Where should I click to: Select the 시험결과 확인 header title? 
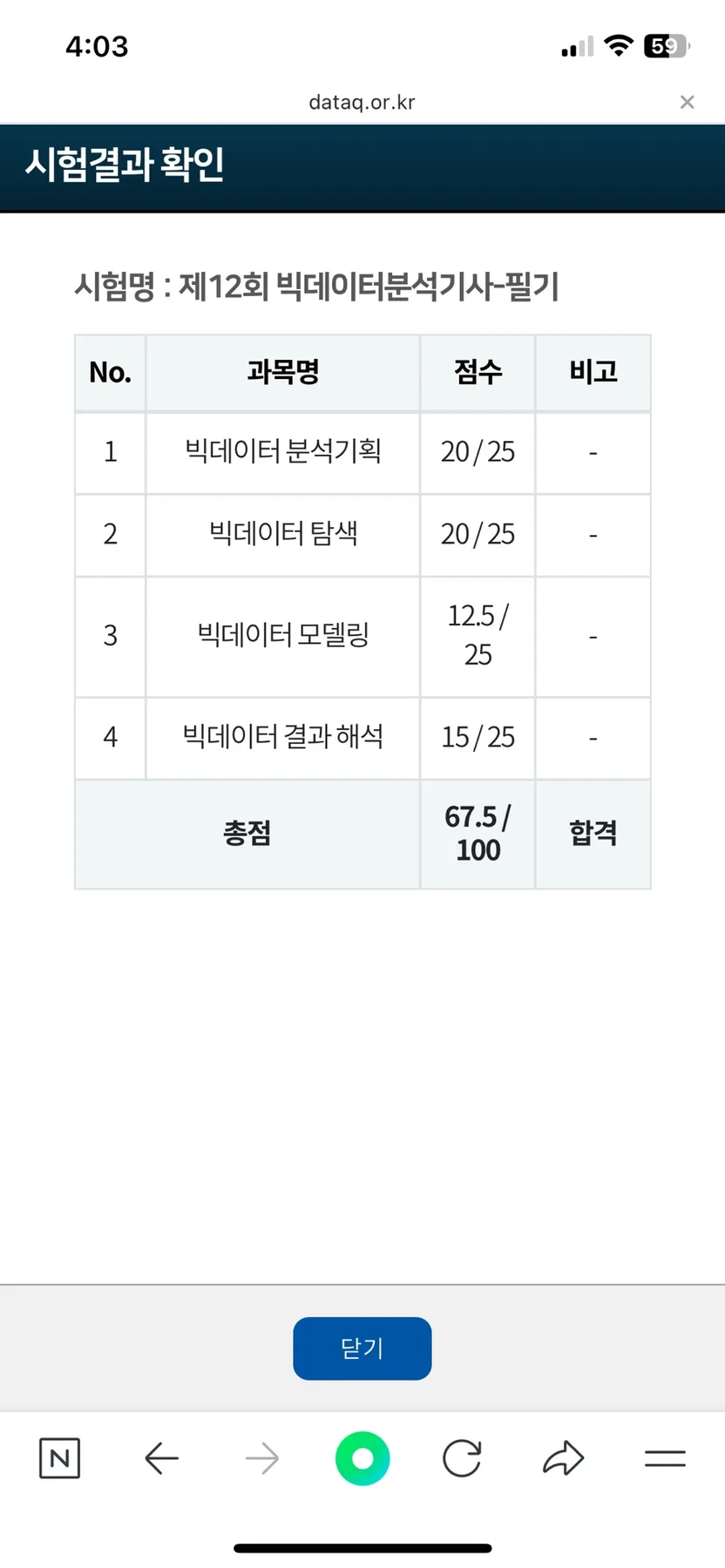(x=125, y=165)
